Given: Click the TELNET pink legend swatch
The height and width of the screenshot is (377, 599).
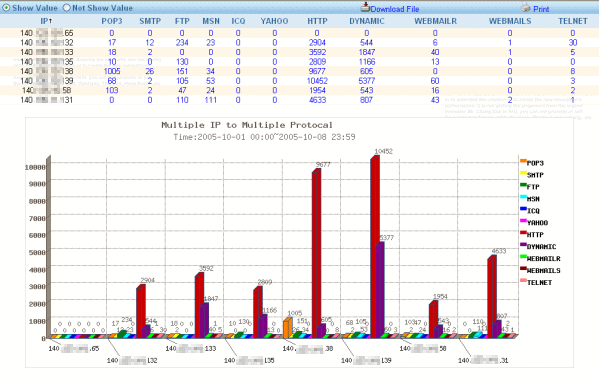Looking at the screenshot, I should coord(523,280).
